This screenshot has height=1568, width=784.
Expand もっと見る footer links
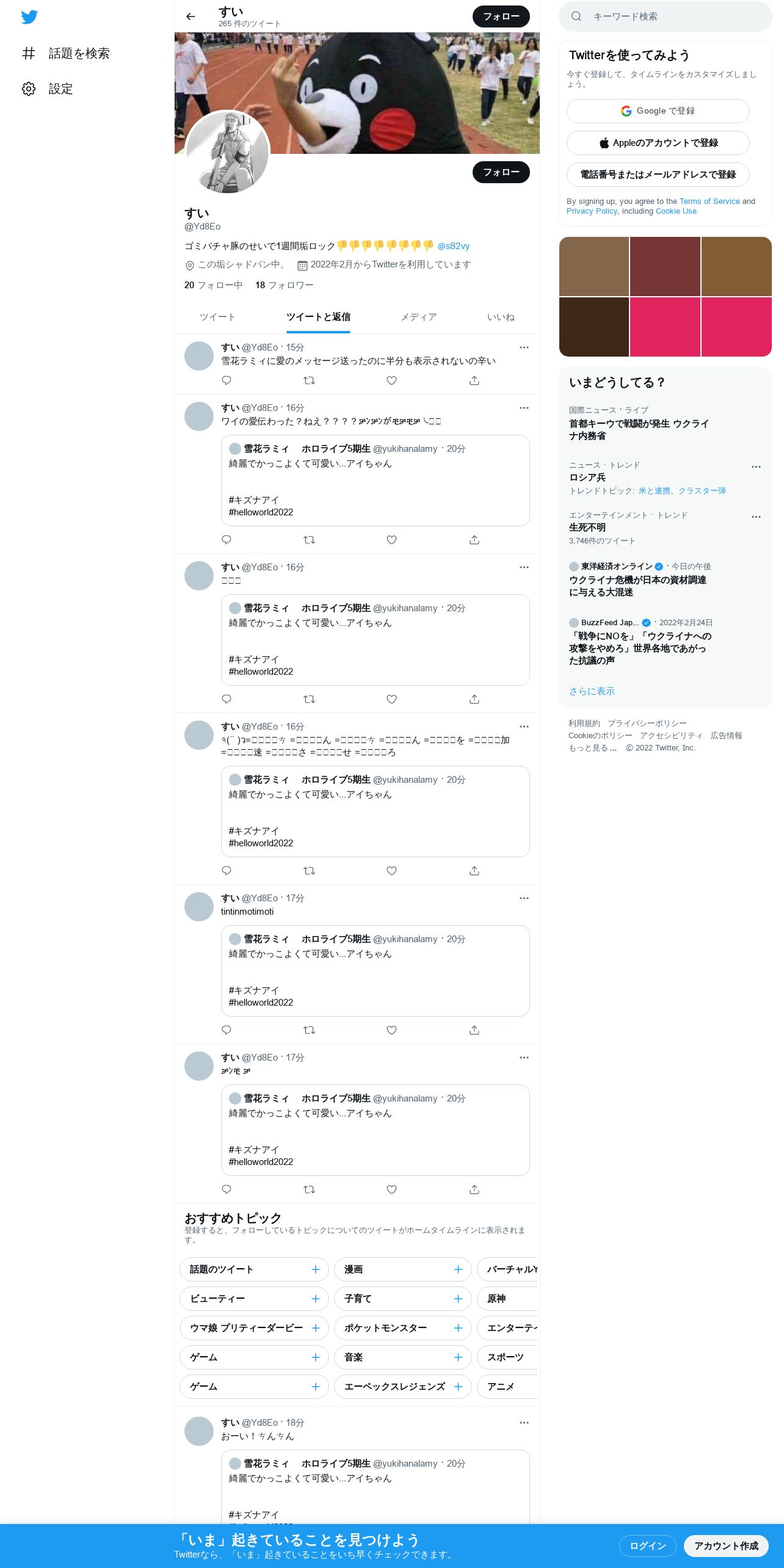pos(593,748)
